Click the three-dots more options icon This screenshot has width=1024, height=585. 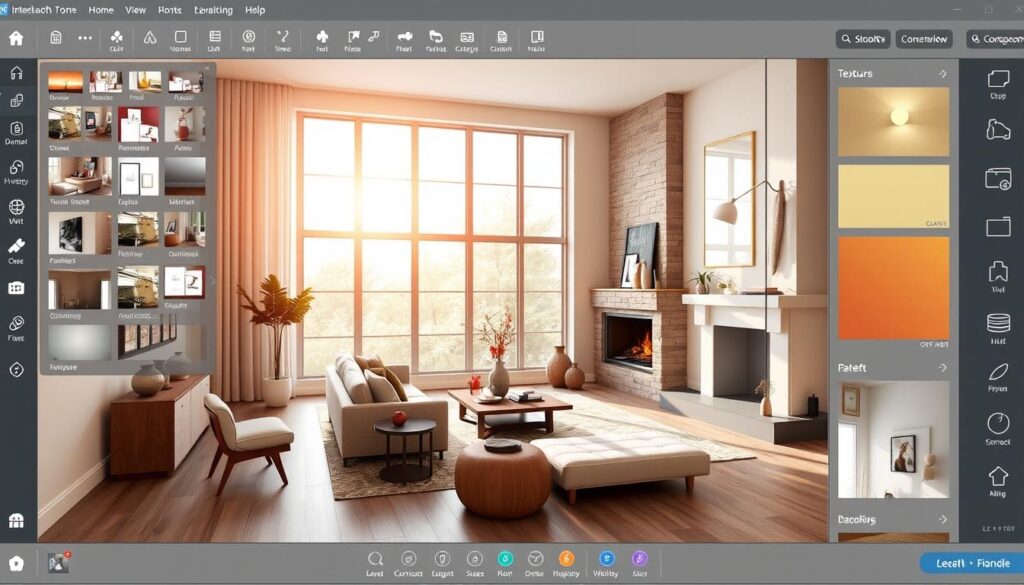85,39
